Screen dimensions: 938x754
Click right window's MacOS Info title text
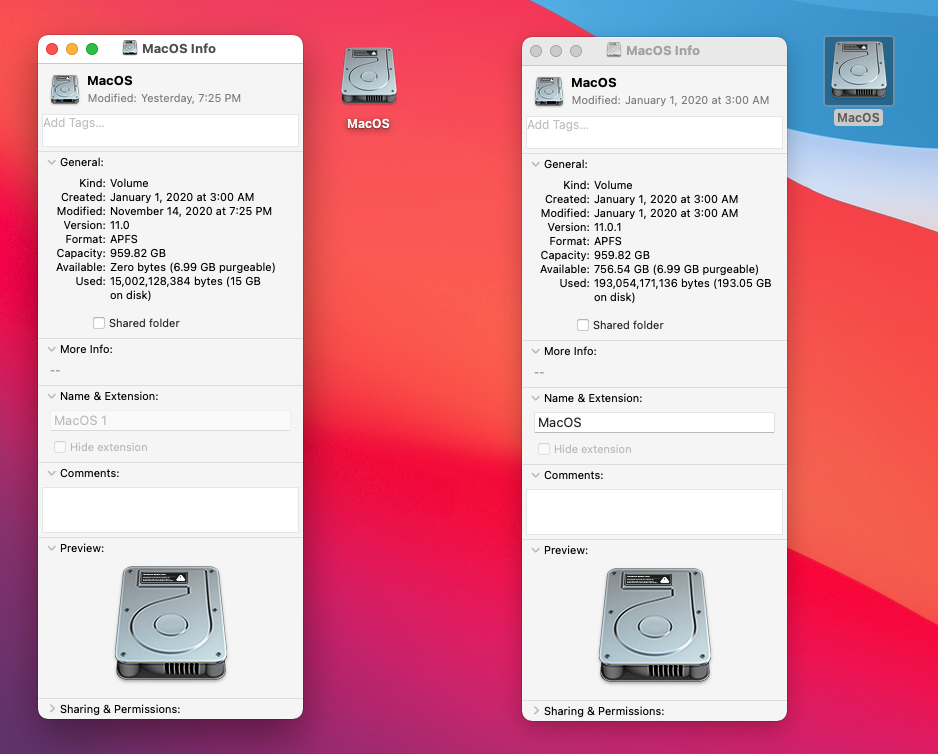click(x=663, y=50)
